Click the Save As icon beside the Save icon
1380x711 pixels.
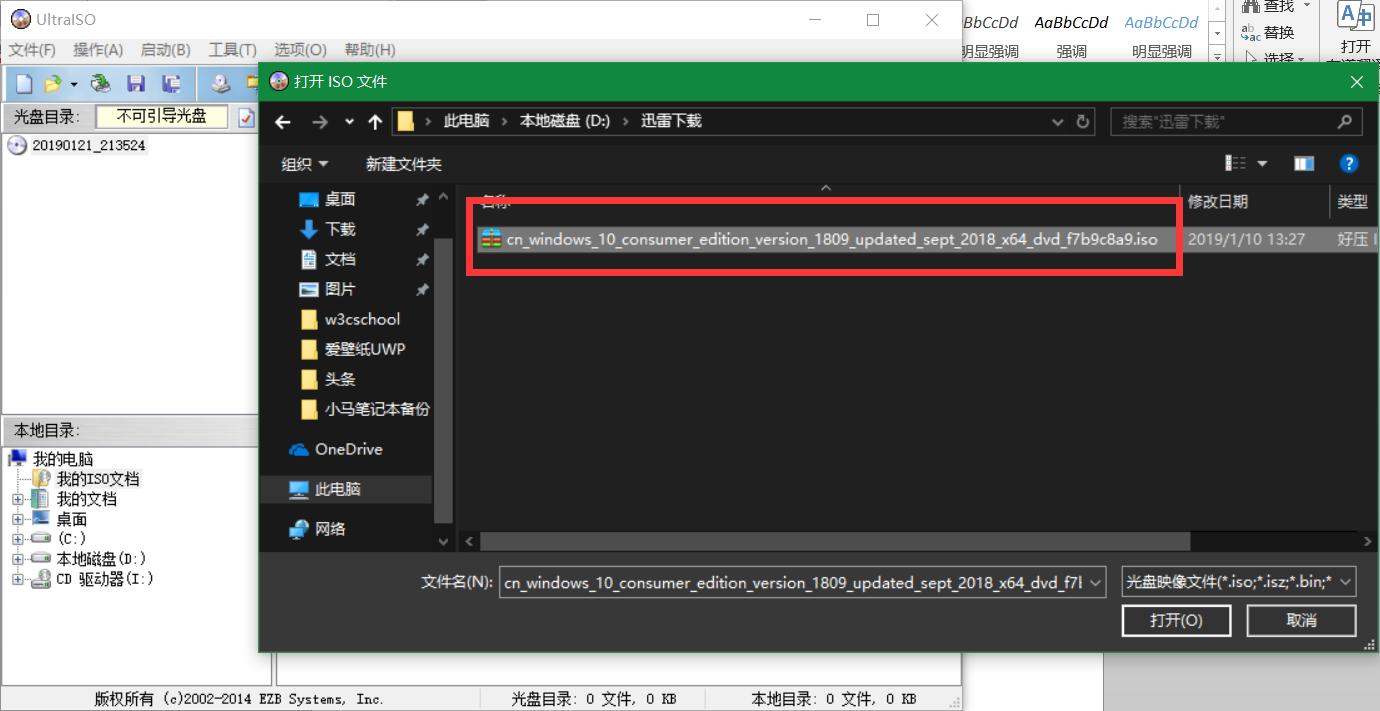click(x=170, y=83)
